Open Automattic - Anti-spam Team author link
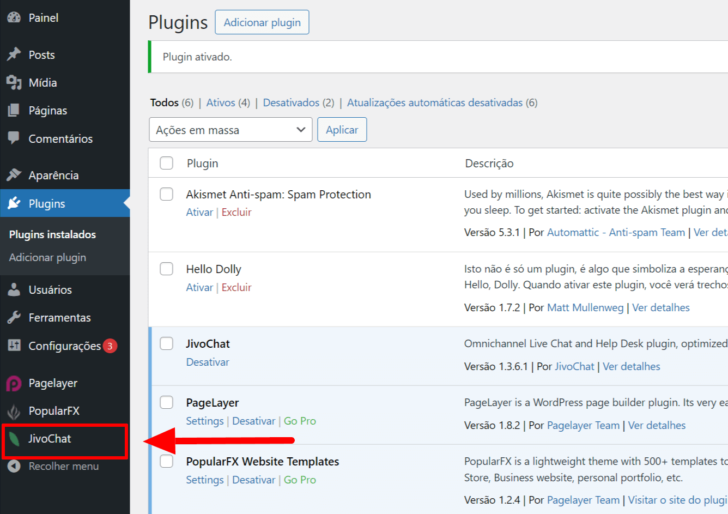The height and width of the screenshot is (514, 728). pyautogui.click(x=616, y=233)
